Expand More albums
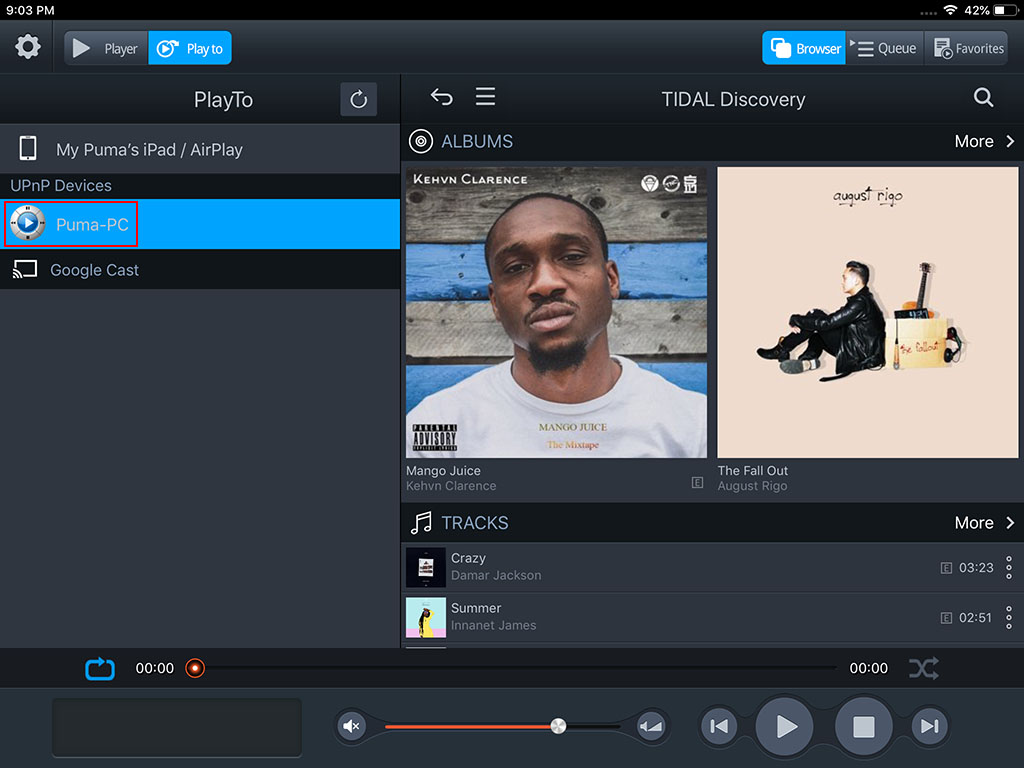The width and height of the screenshot is (1024, 768). (x=984, y=142)
